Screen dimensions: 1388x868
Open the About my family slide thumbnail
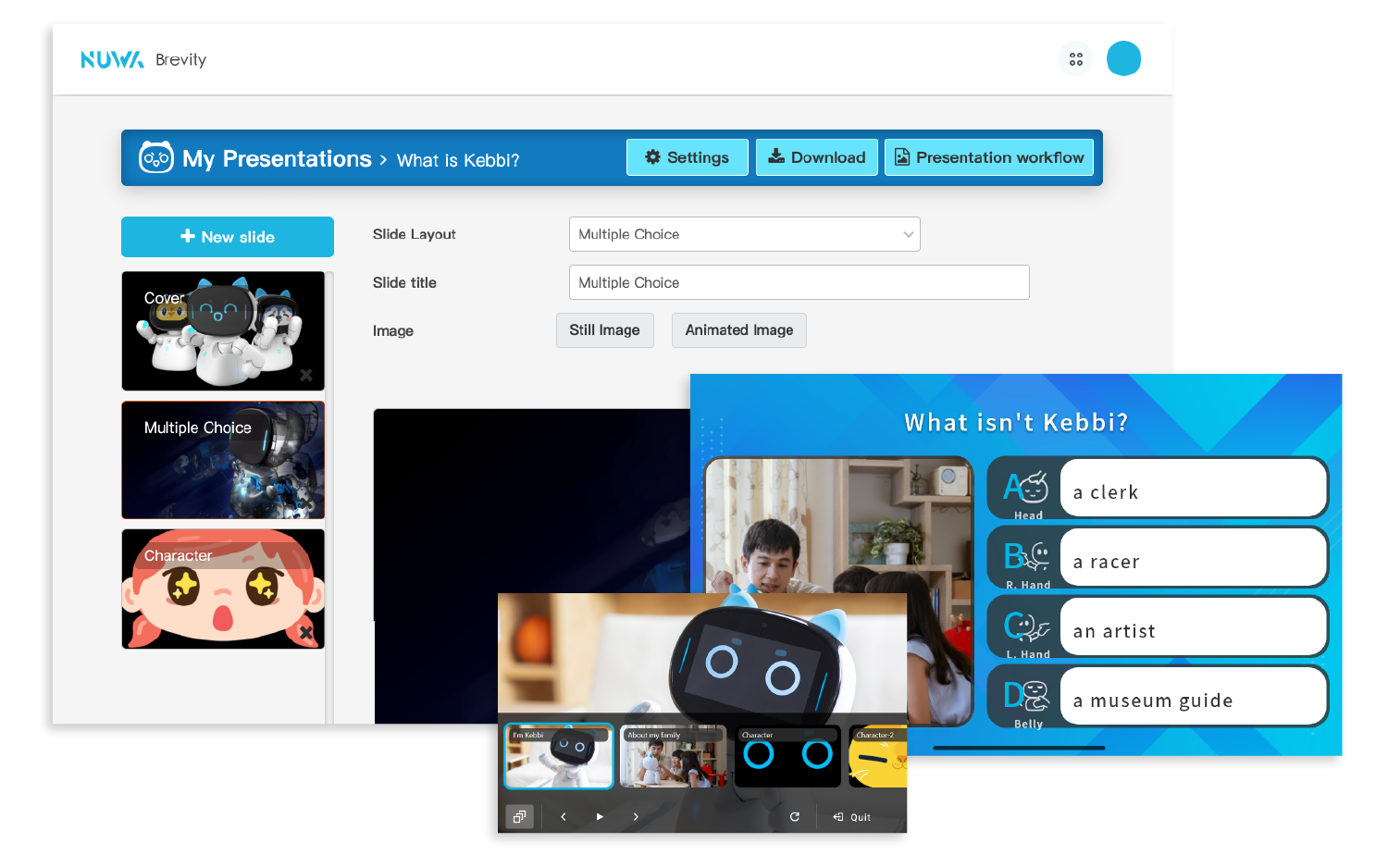pyautogui.click(x=673, y=756)
